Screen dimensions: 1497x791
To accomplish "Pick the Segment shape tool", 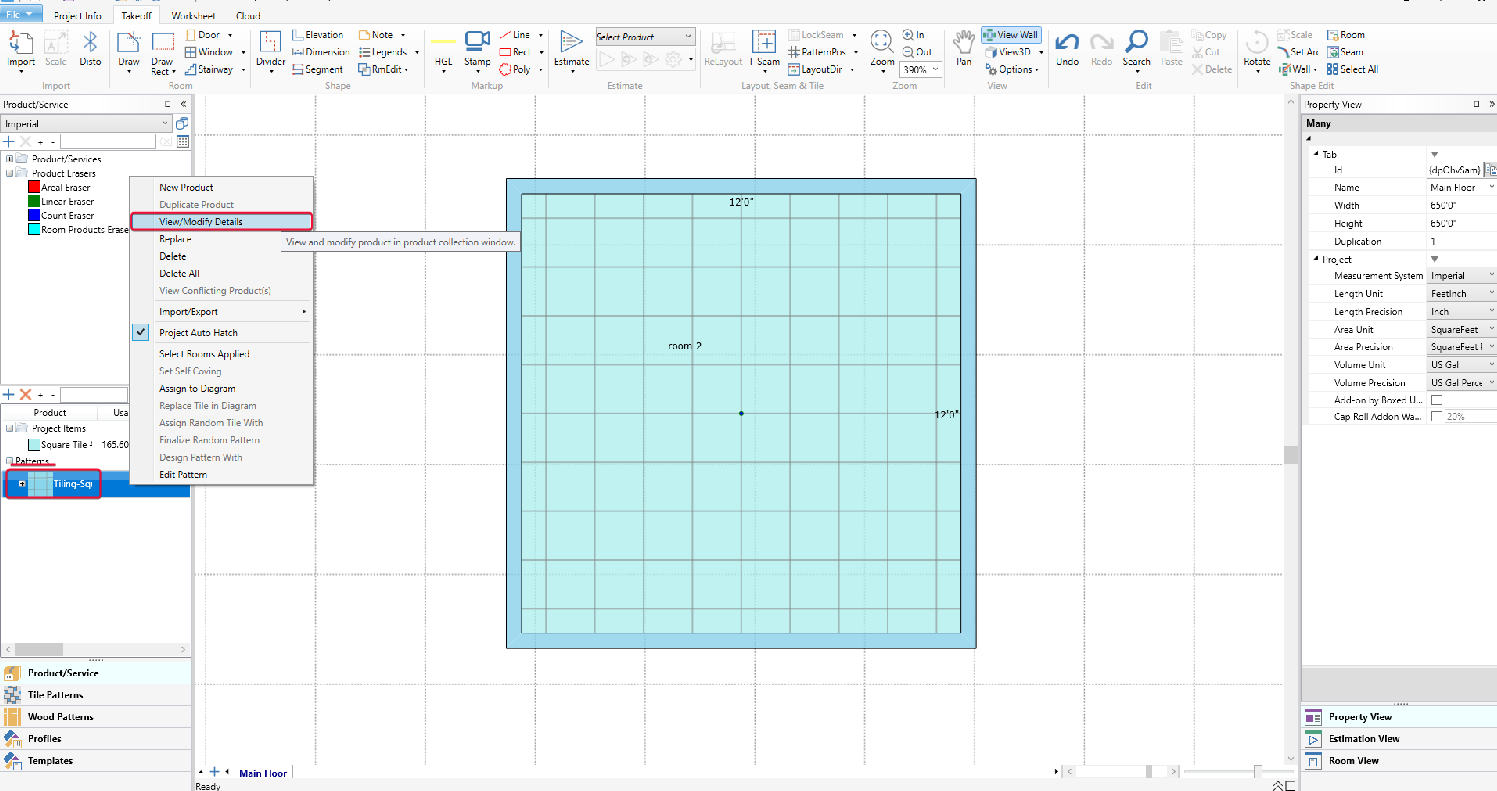I will click(x=317, y=69).
